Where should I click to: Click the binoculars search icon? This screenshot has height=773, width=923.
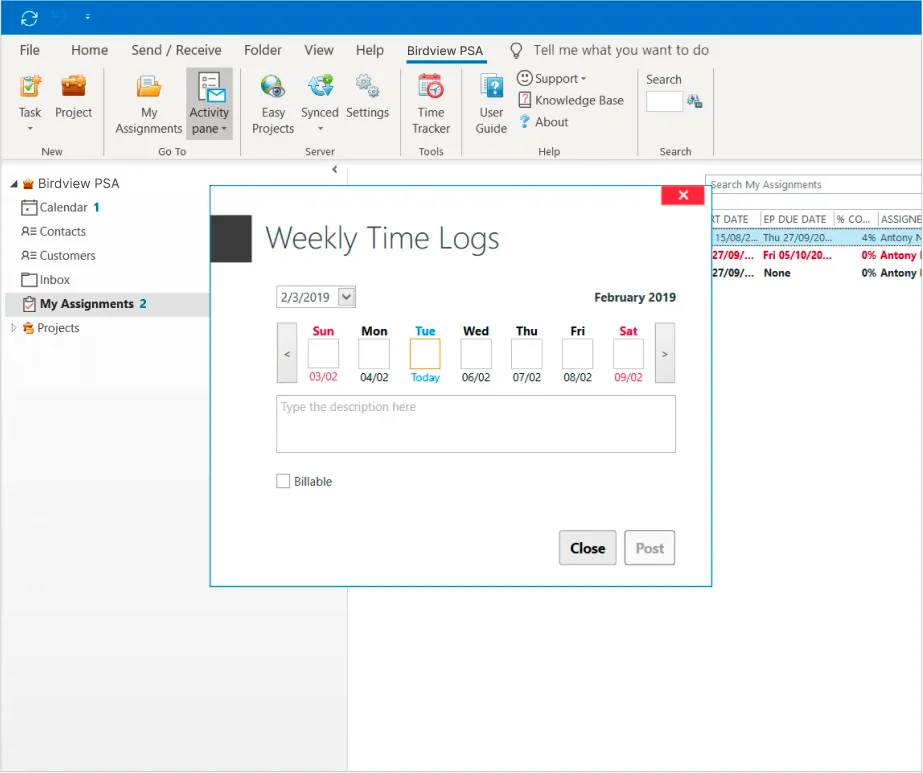tap(695, 101)
